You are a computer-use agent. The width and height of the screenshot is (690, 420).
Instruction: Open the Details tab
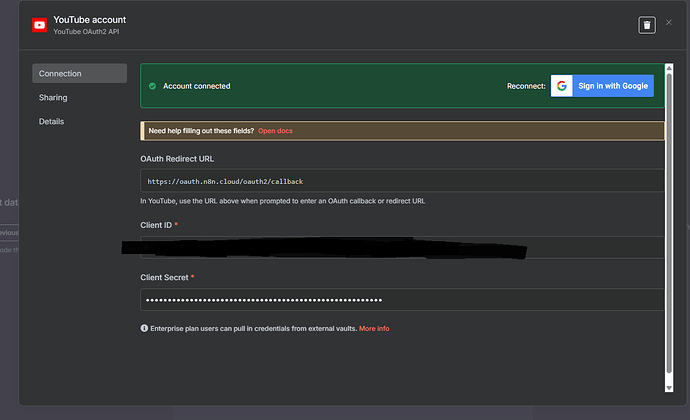click(51, 122)
